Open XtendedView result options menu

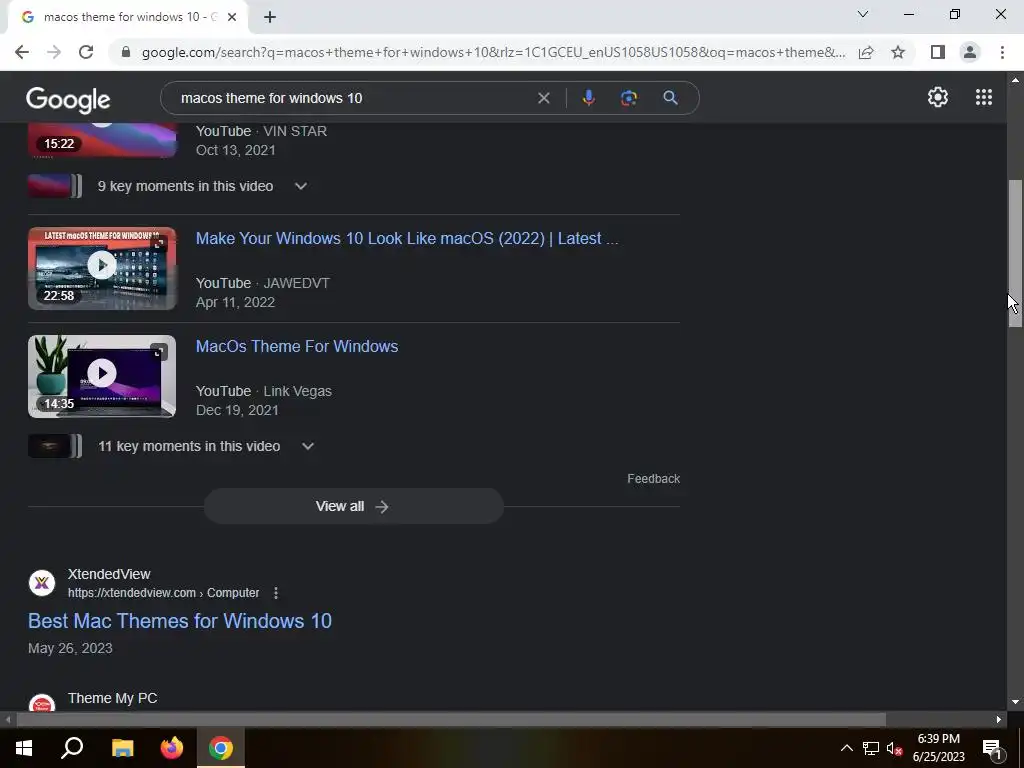click(x=276, y=593)
